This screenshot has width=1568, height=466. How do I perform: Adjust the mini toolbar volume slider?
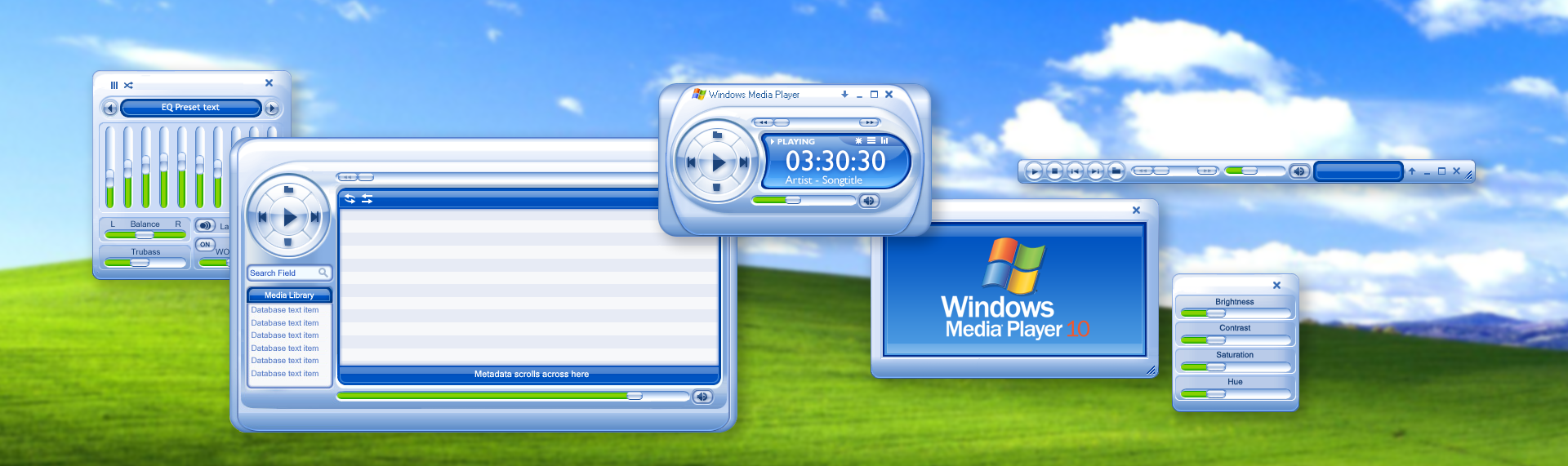click(x=1254, y=171)
